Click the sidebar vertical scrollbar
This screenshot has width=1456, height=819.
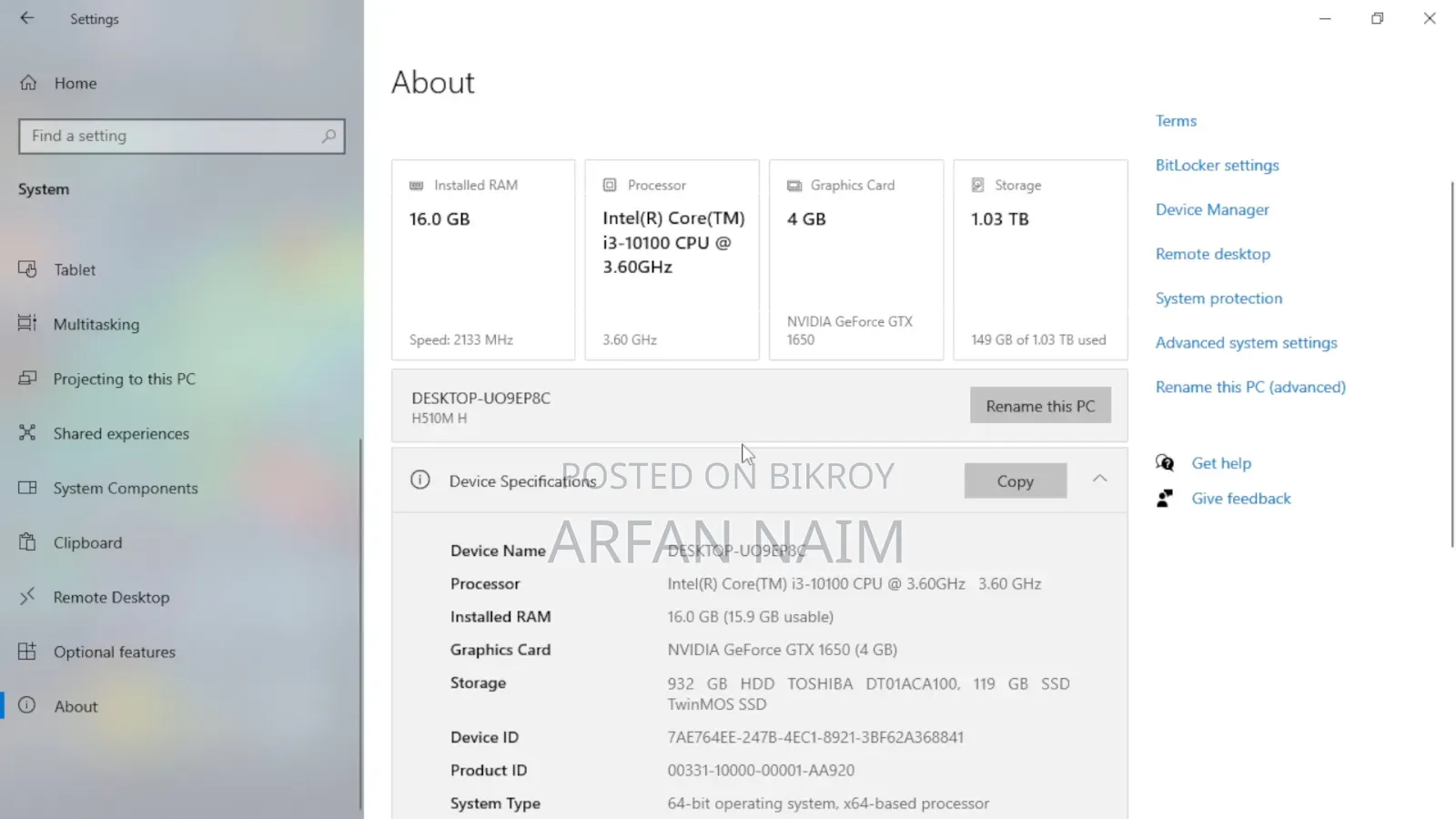(x=361, y=624)
